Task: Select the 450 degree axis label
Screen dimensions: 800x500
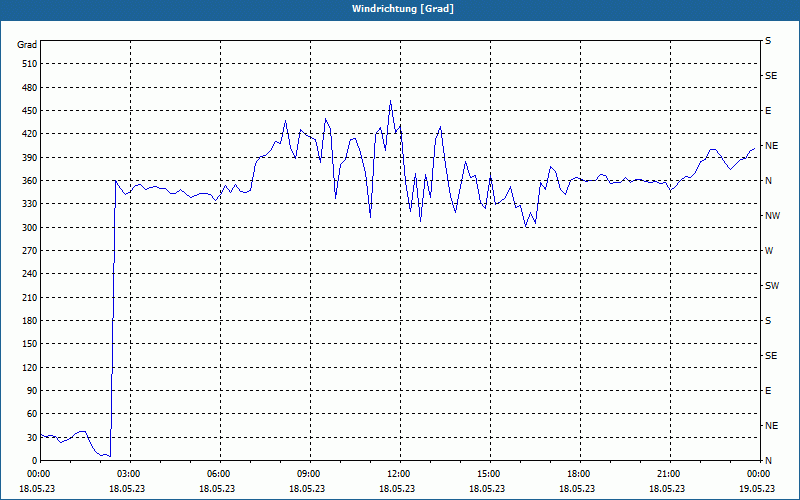Action: [x=29, y=111]
